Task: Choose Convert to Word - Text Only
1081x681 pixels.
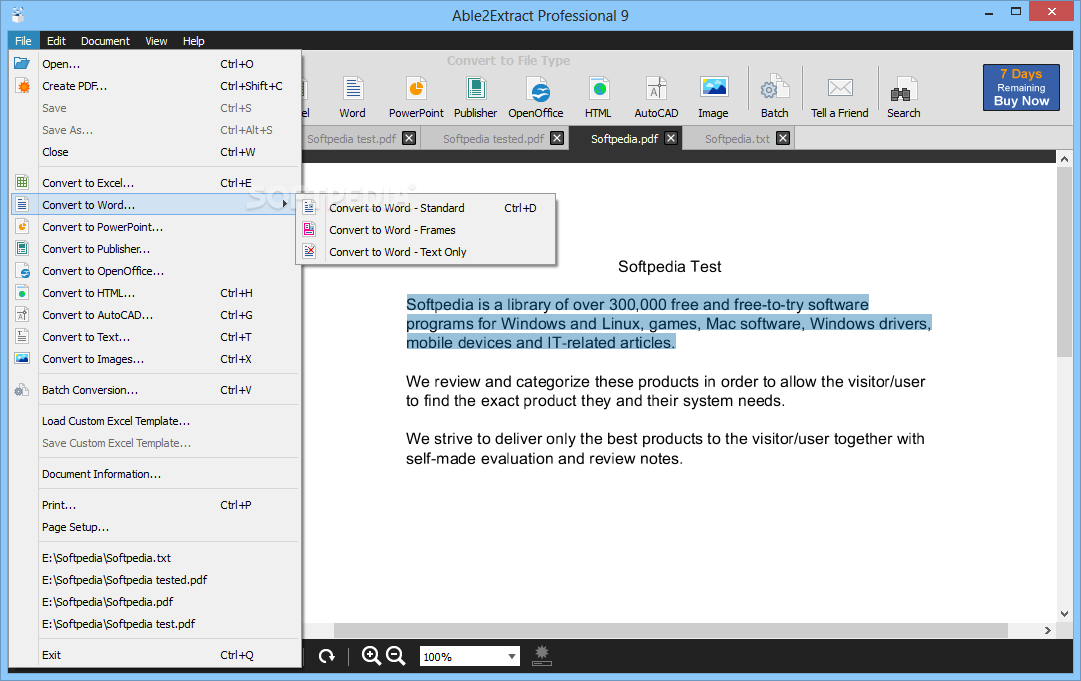Action: click(425, 252)
